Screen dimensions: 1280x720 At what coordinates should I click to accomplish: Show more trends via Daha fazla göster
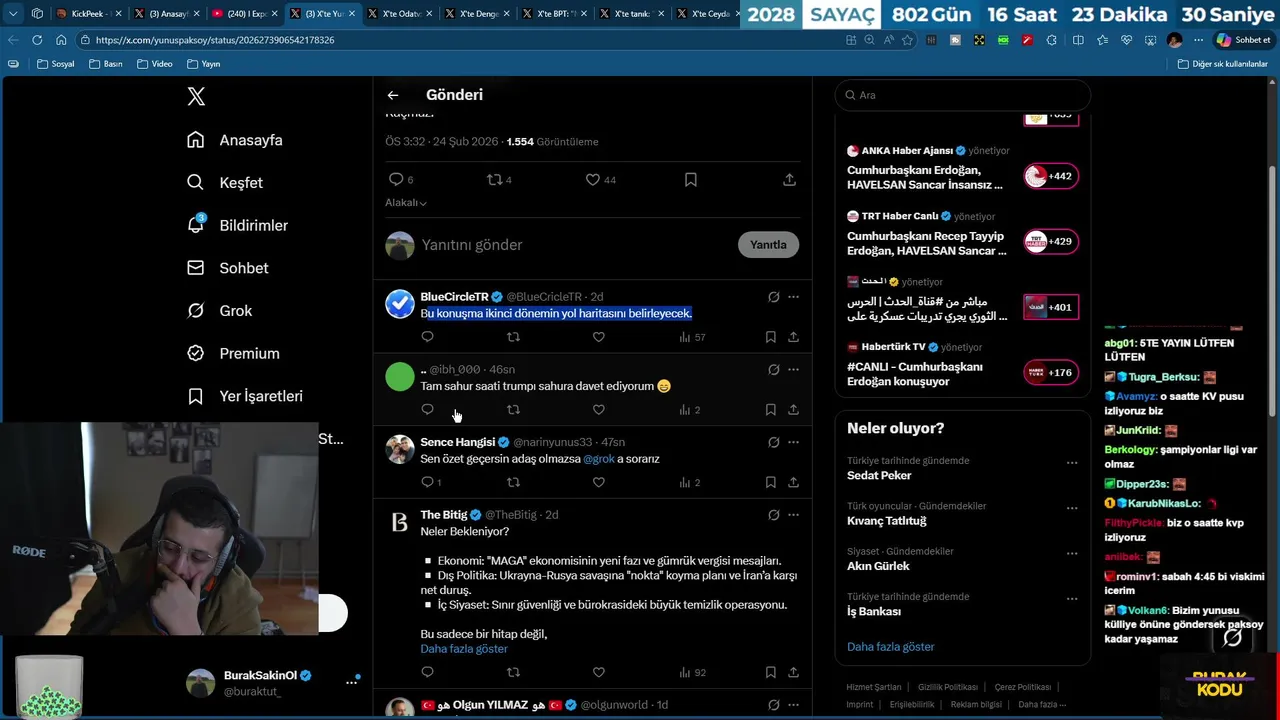(890, 647)
